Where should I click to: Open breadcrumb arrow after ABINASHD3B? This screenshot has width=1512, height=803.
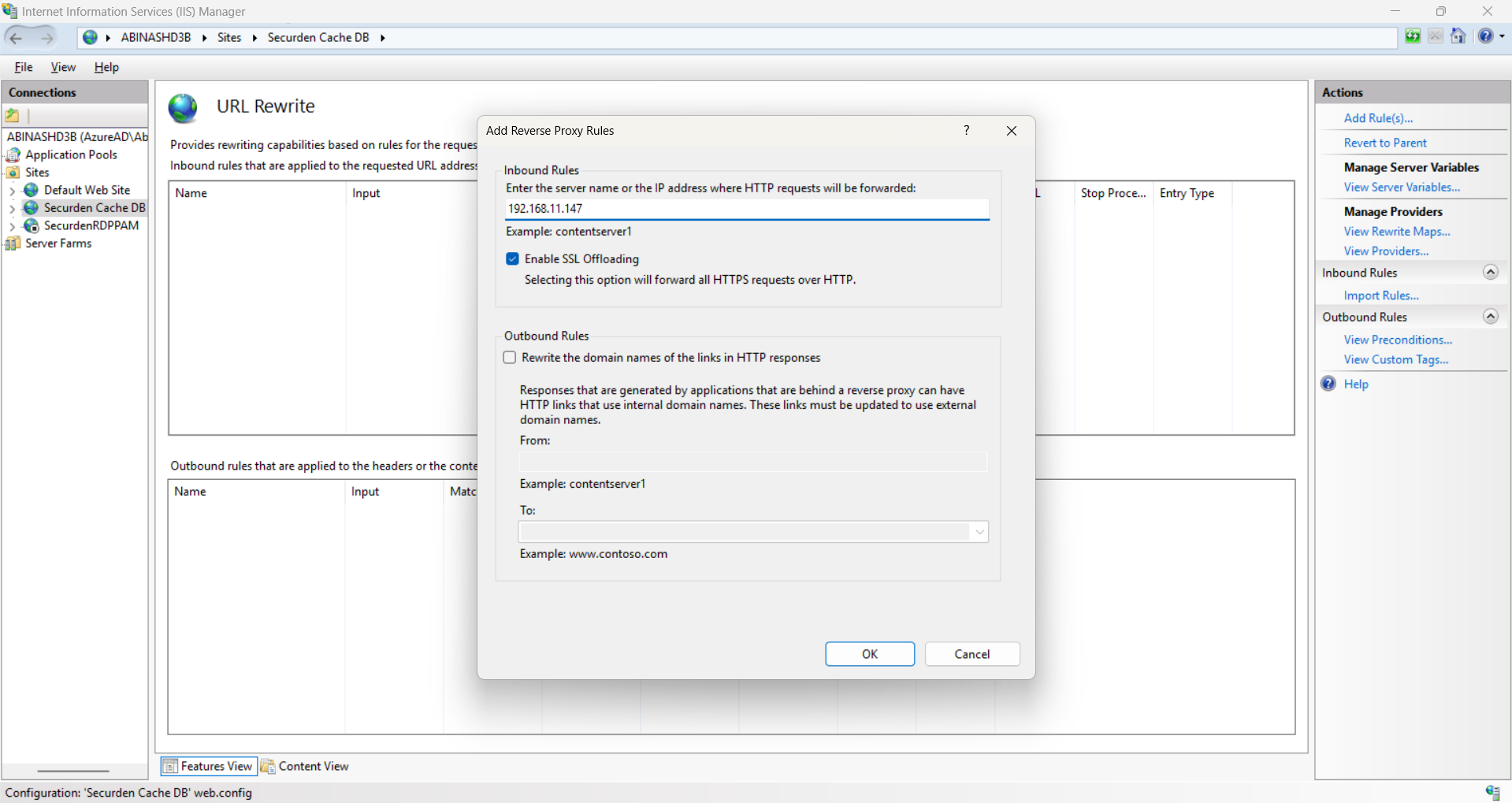(x=204, y=38)
